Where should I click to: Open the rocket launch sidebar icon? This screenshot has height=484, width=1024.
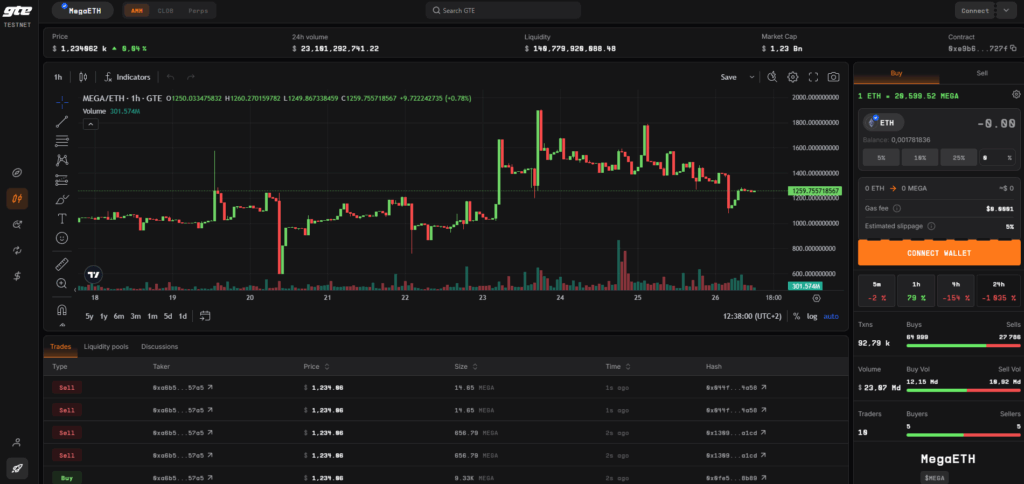[x=17, y=468]
